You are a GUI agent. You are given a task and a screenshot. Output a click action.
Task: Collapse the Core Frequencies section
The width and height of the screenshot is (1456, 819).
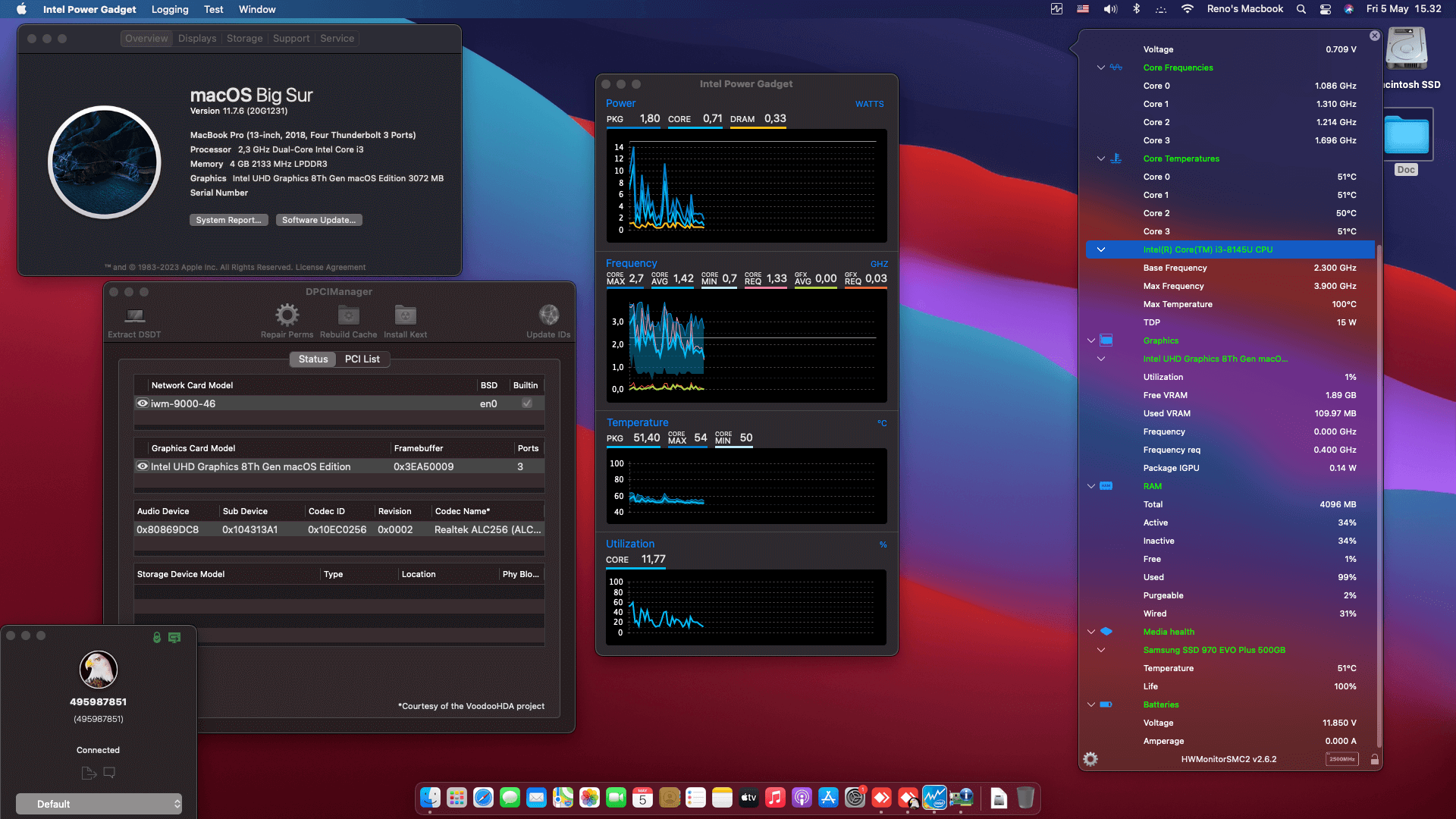(x=1101, y=67)
